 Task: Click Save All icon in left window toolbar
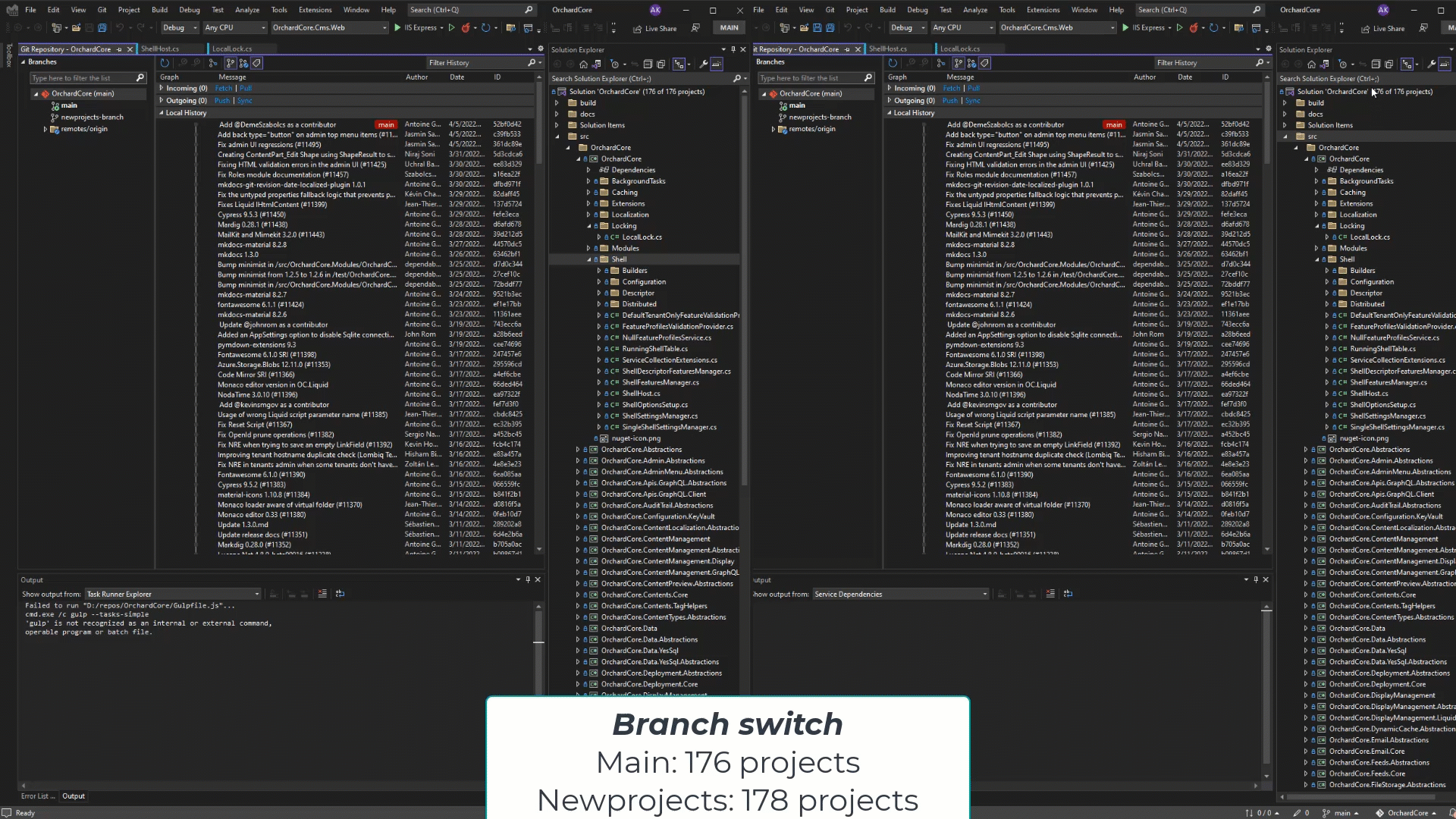pos(102,28)
